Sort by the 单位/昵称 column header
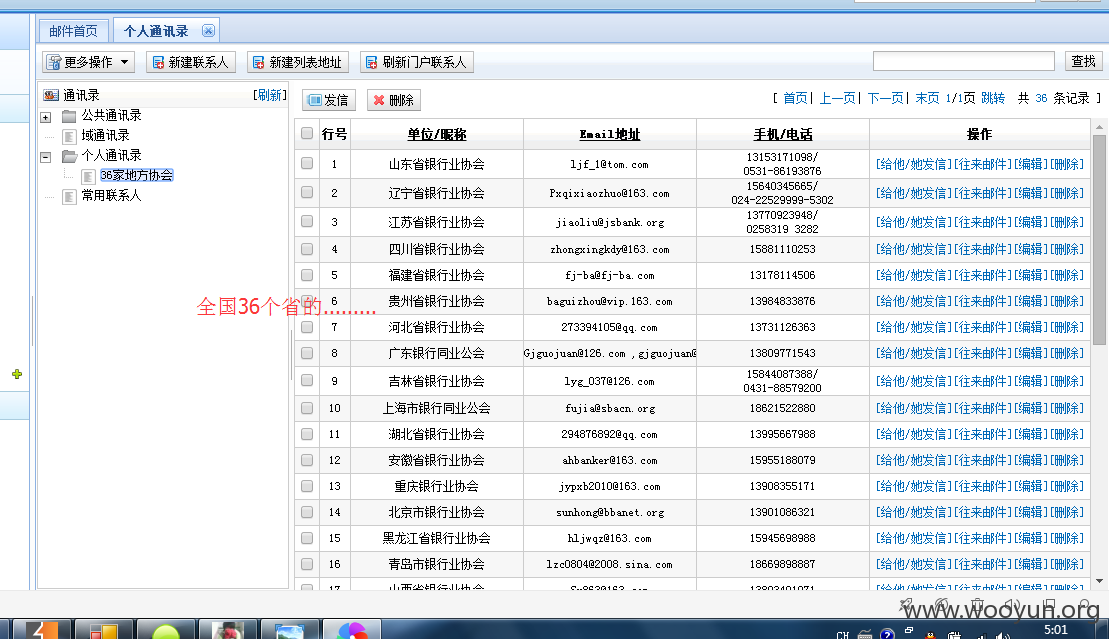 [x=436, y=134]
